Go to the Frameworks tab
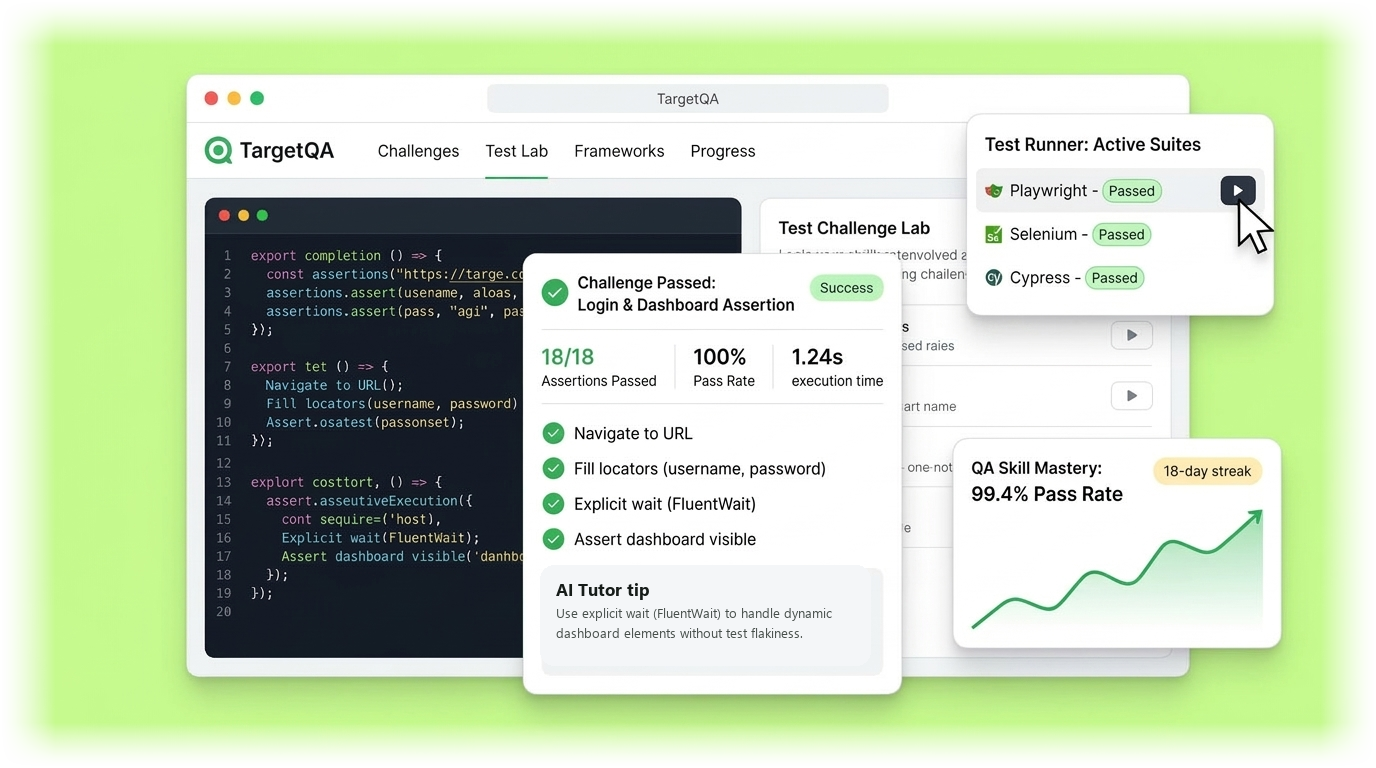1376x768 pixels. tap(619, 151)
